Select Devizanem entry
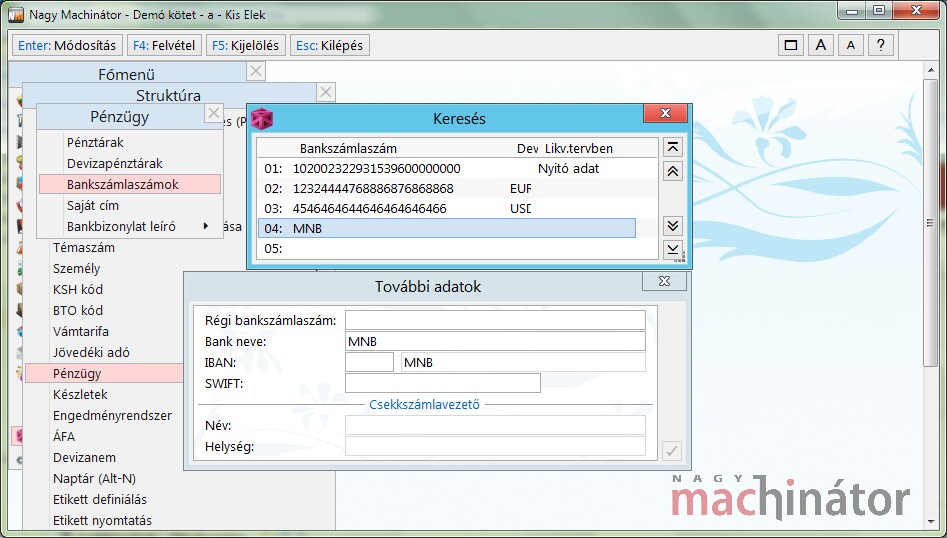The height and width of the screenshot is (538, 947). coord(85,457)
